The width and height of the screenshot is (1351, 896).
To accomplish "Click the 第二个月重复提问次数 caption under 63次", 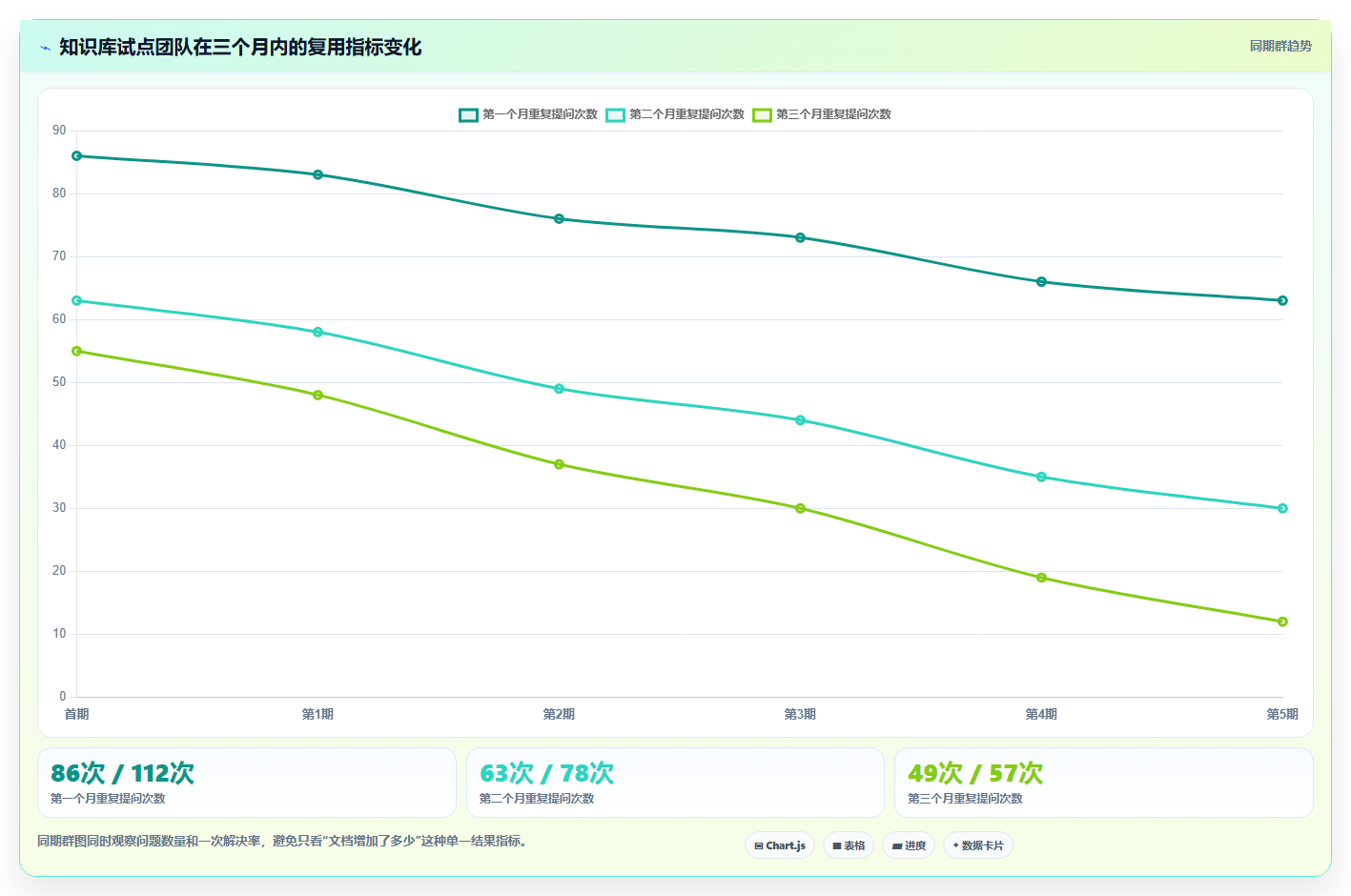I will (x=537, y=799).
